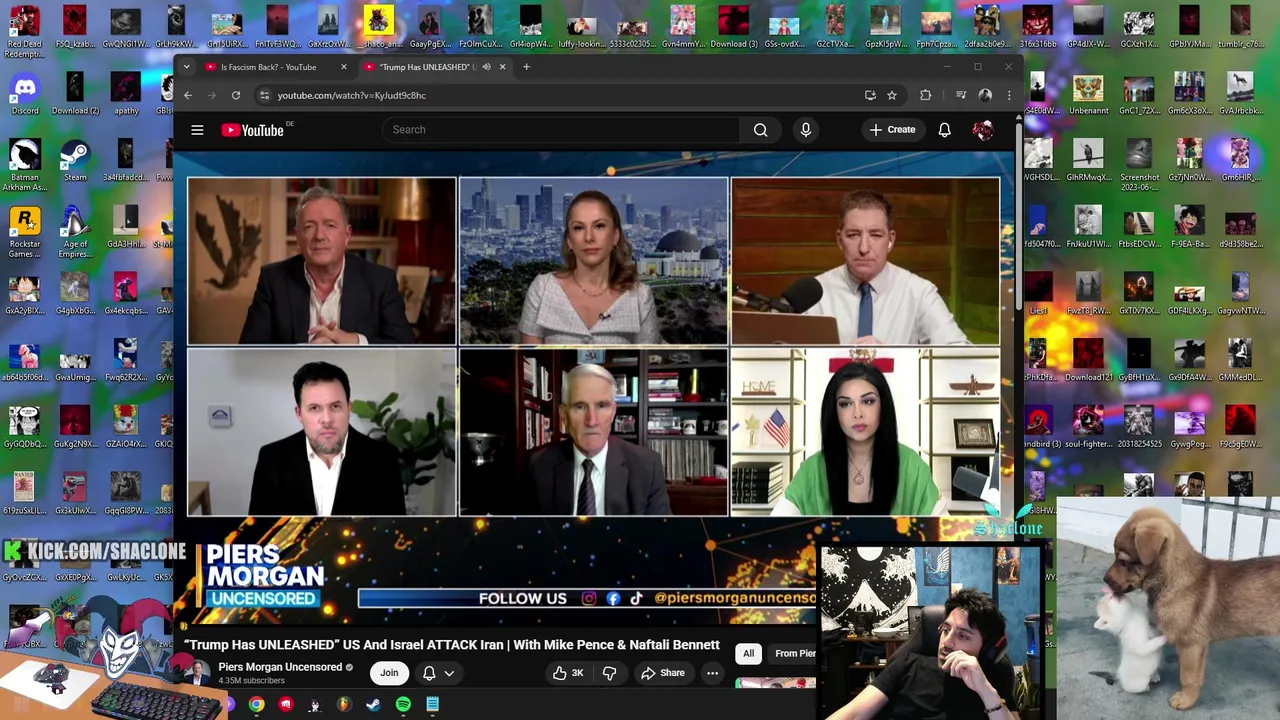Click inside the YouTube search box
Screen dimensions: 1280x720
pyautogui.click(x=561, y=130)
